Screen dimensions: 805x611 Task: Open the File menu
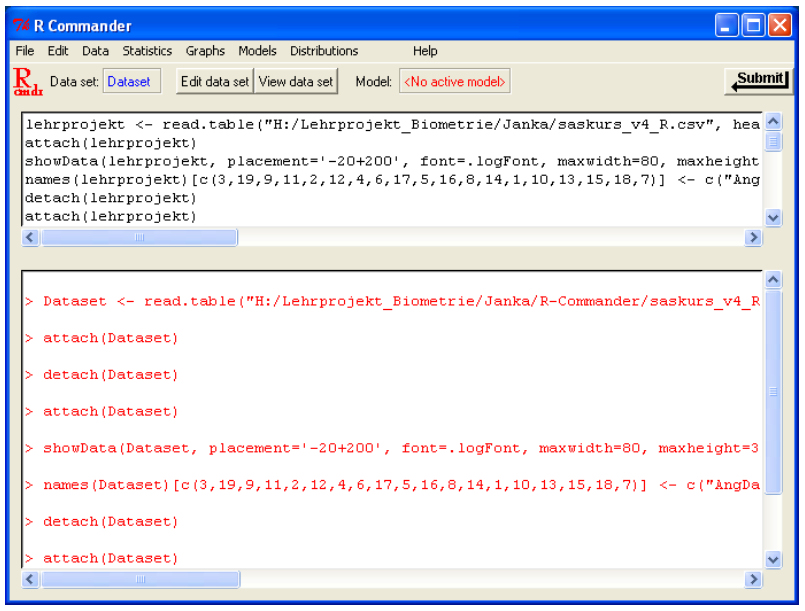pyautogui.click(x=25, y=51)
